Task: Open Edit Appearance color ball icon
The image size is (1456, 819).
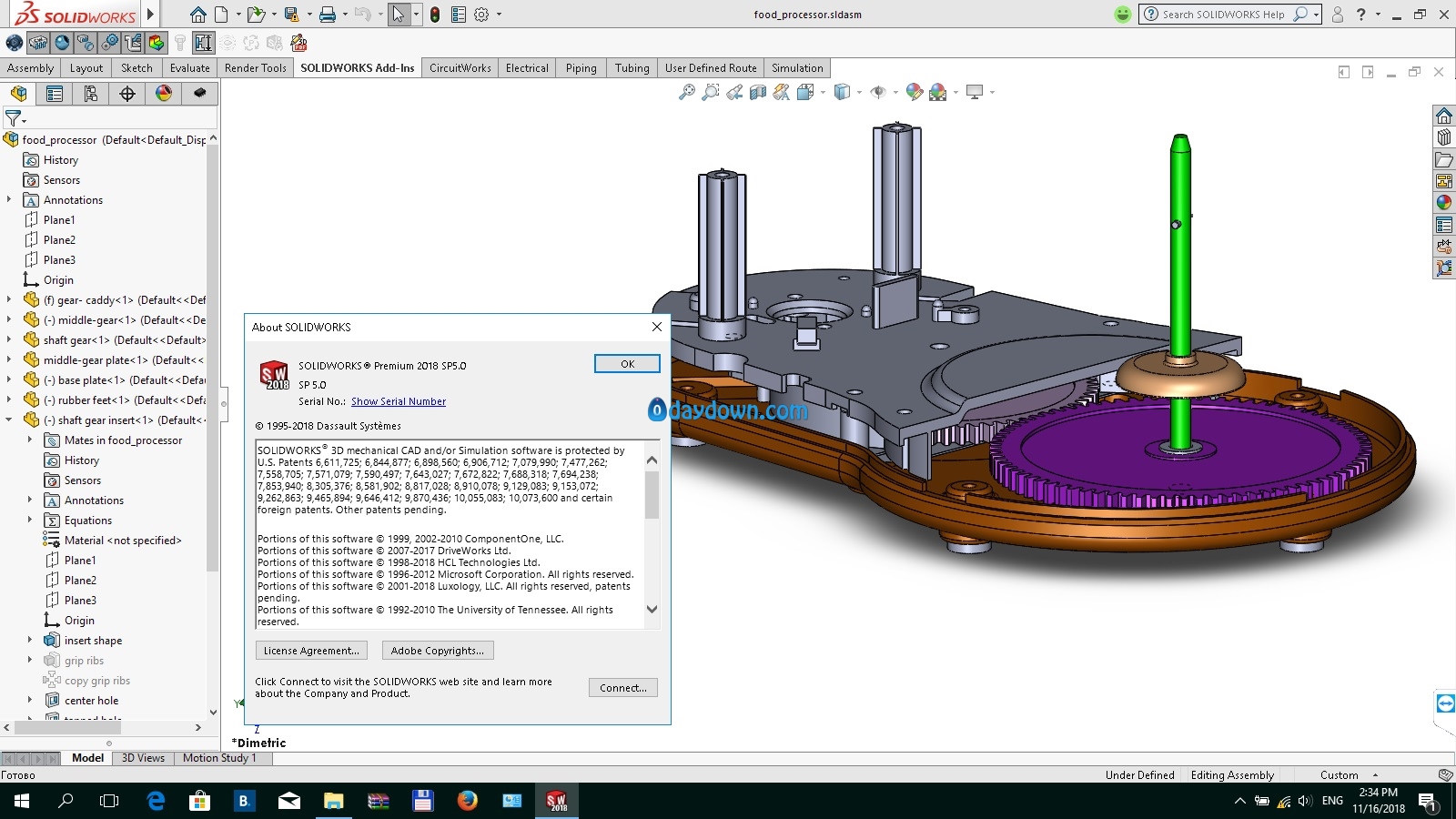Action: 915,92
